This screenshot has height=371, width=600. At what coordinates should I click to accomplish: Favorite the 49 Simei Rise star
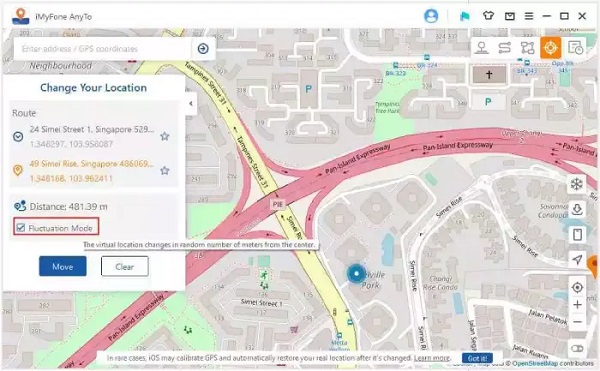(x=165, y=170)
